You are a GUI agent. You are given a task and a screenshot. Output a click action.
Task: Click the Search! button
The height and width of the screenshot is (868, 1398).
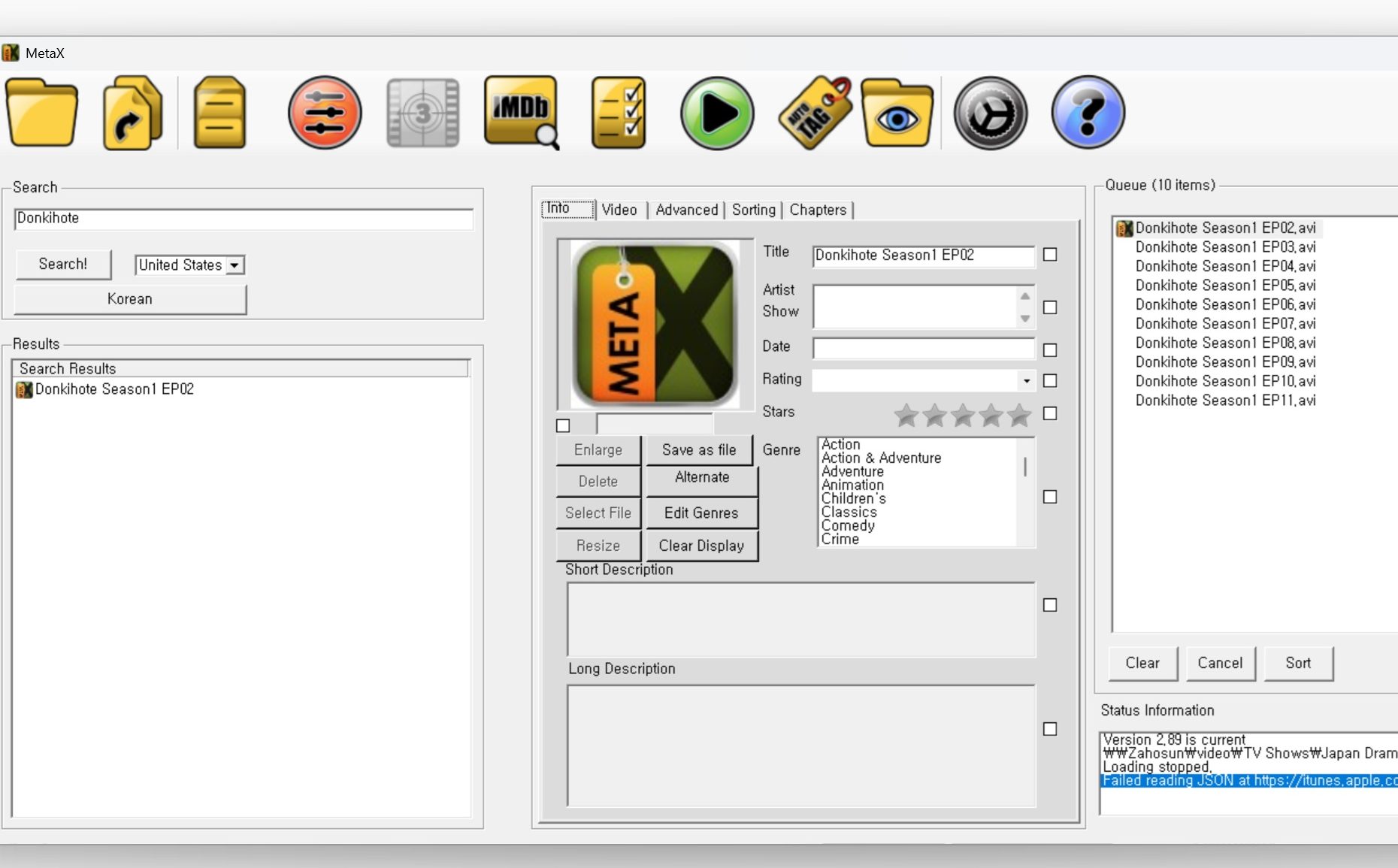63,265
